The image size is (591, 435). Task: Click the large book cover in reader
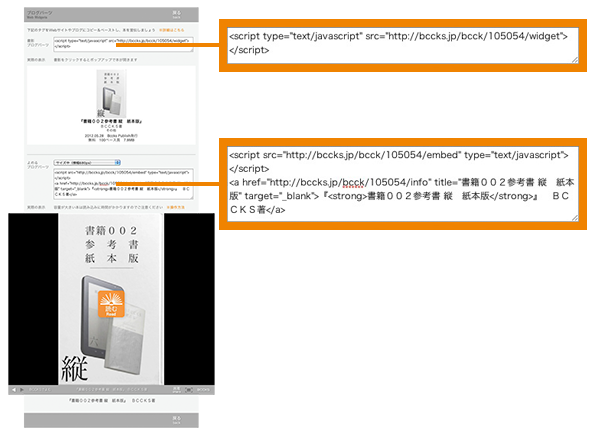[111, 299]
